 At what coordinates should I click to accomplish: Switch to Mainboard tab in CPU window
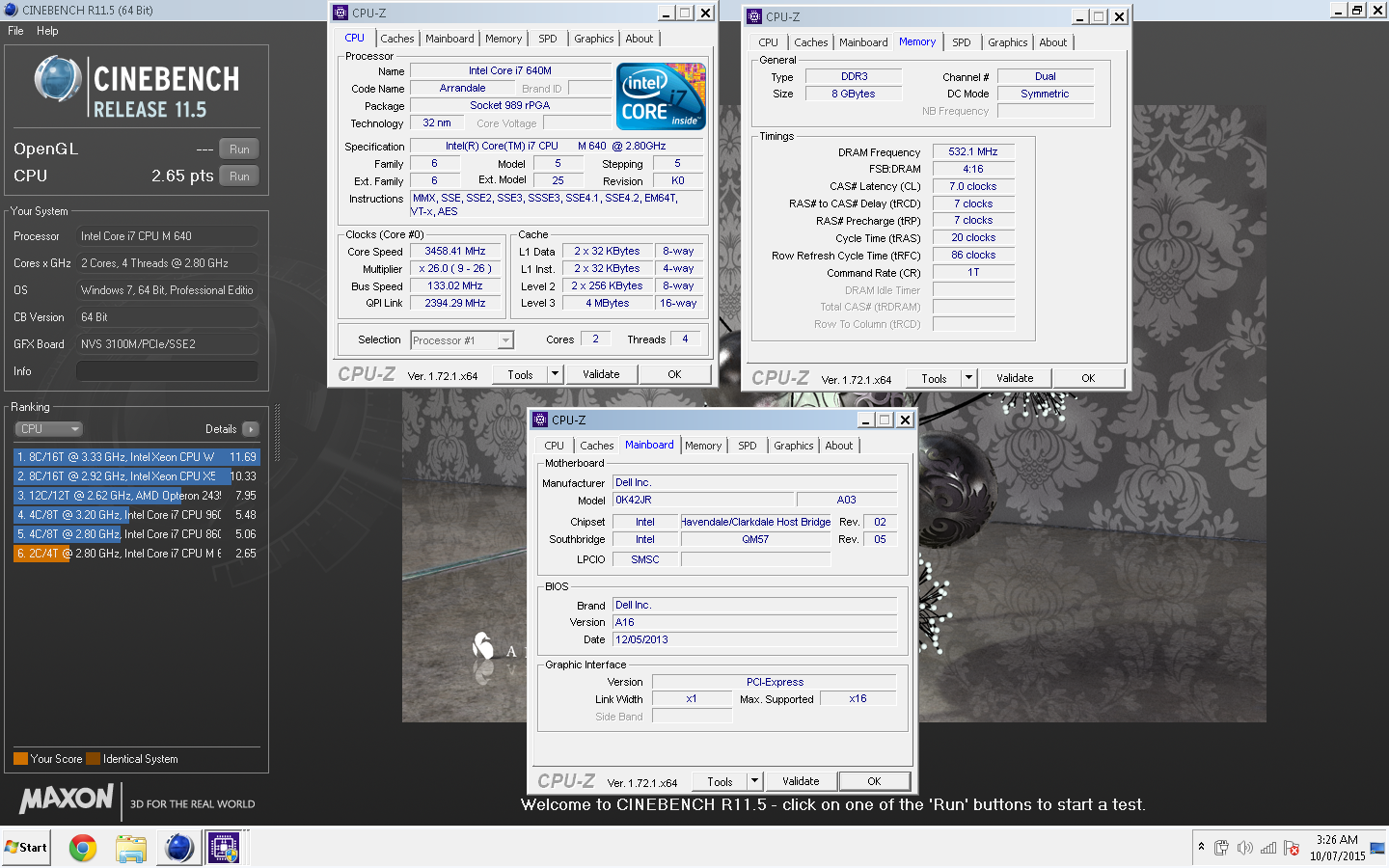pos(449,39)
